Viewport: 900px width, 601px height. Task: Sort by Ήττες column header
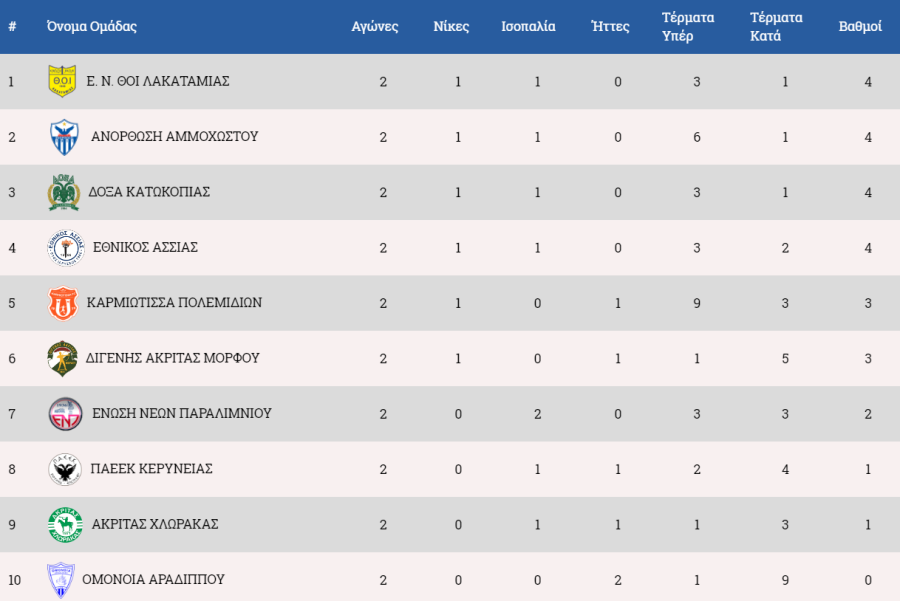(610, 26)
